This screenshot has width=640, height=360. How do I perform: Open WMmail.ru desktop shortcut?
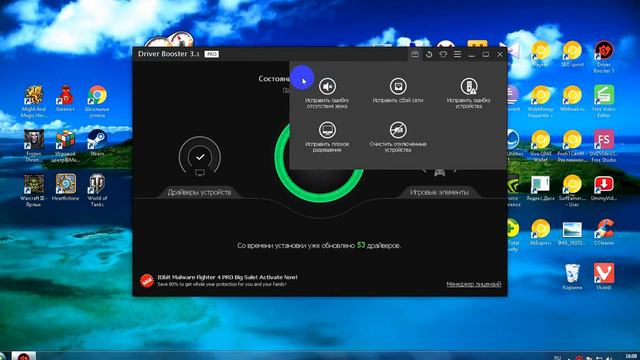click(x=572, y=98)
